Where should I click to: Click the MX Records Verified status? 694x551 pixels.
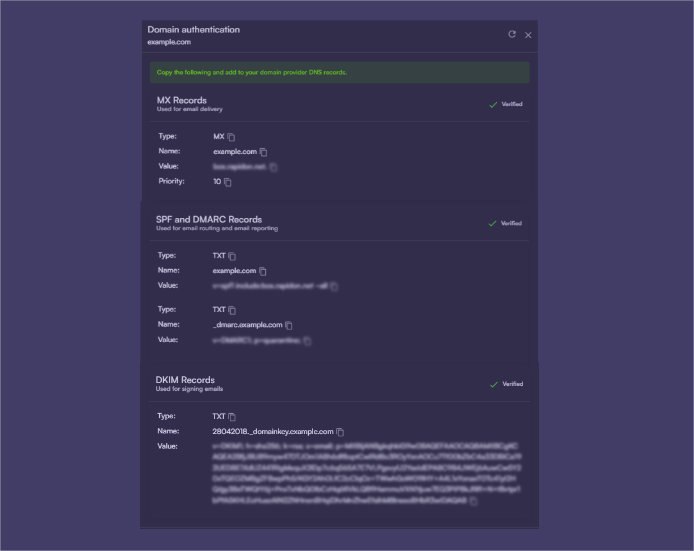[x=506, y=104]
